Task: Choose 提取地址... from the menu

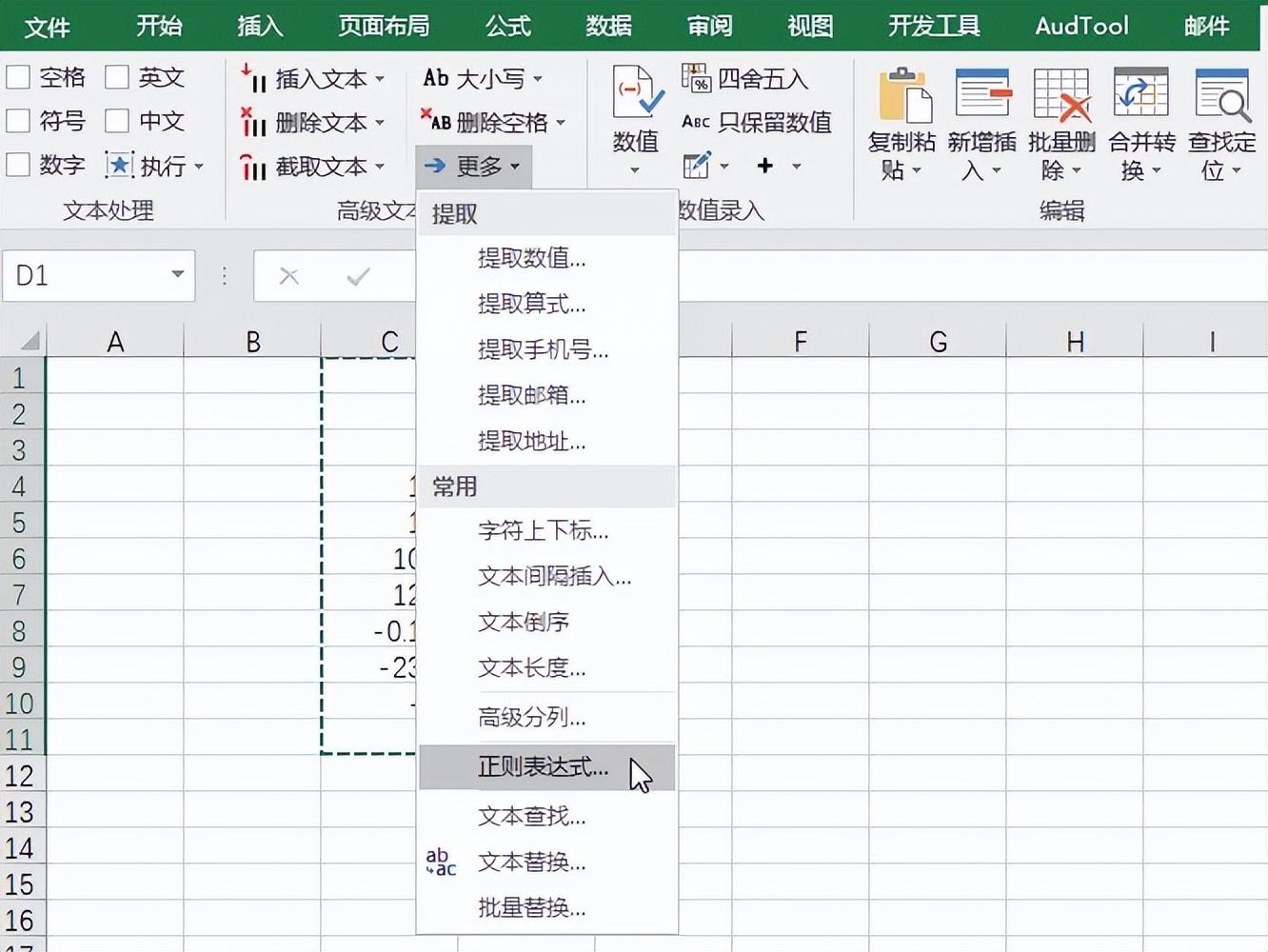Action: click(x=547, y=441)
